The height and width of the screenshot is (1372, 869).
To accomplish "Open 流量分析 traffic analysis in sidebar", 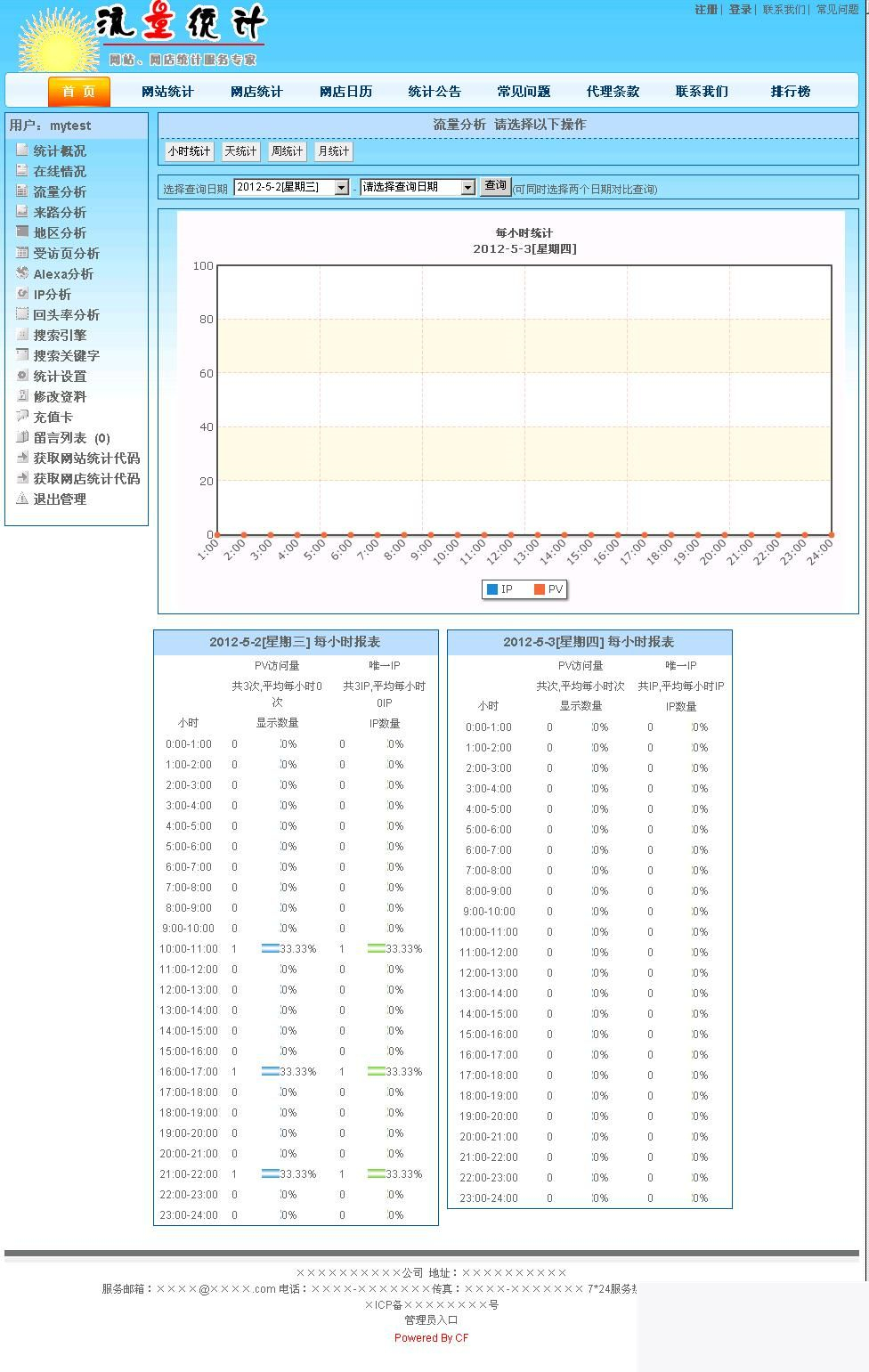I will pos(21,192).
